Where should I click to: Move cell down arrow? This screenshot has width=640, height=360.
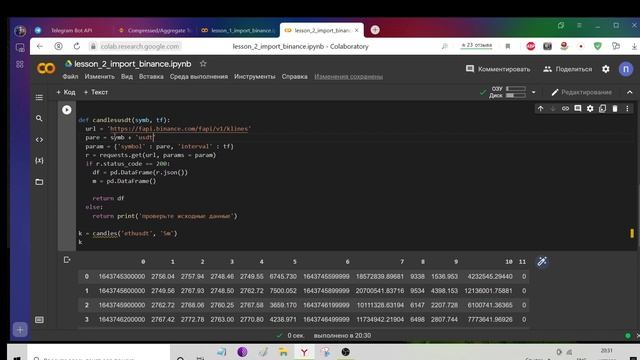tap(553, 109)
